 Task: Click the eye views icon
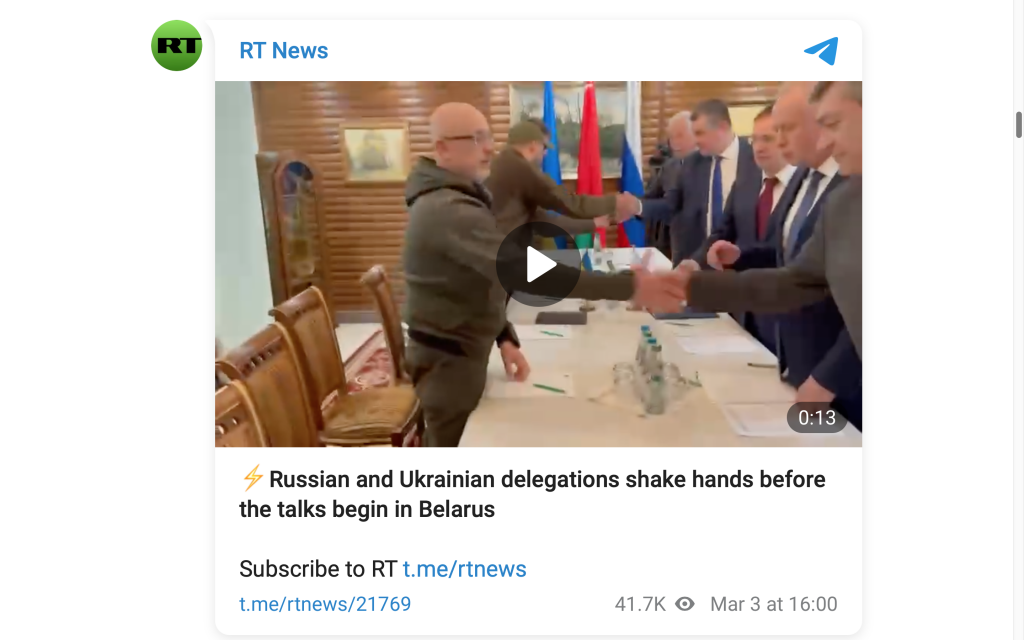pos(684,604)
